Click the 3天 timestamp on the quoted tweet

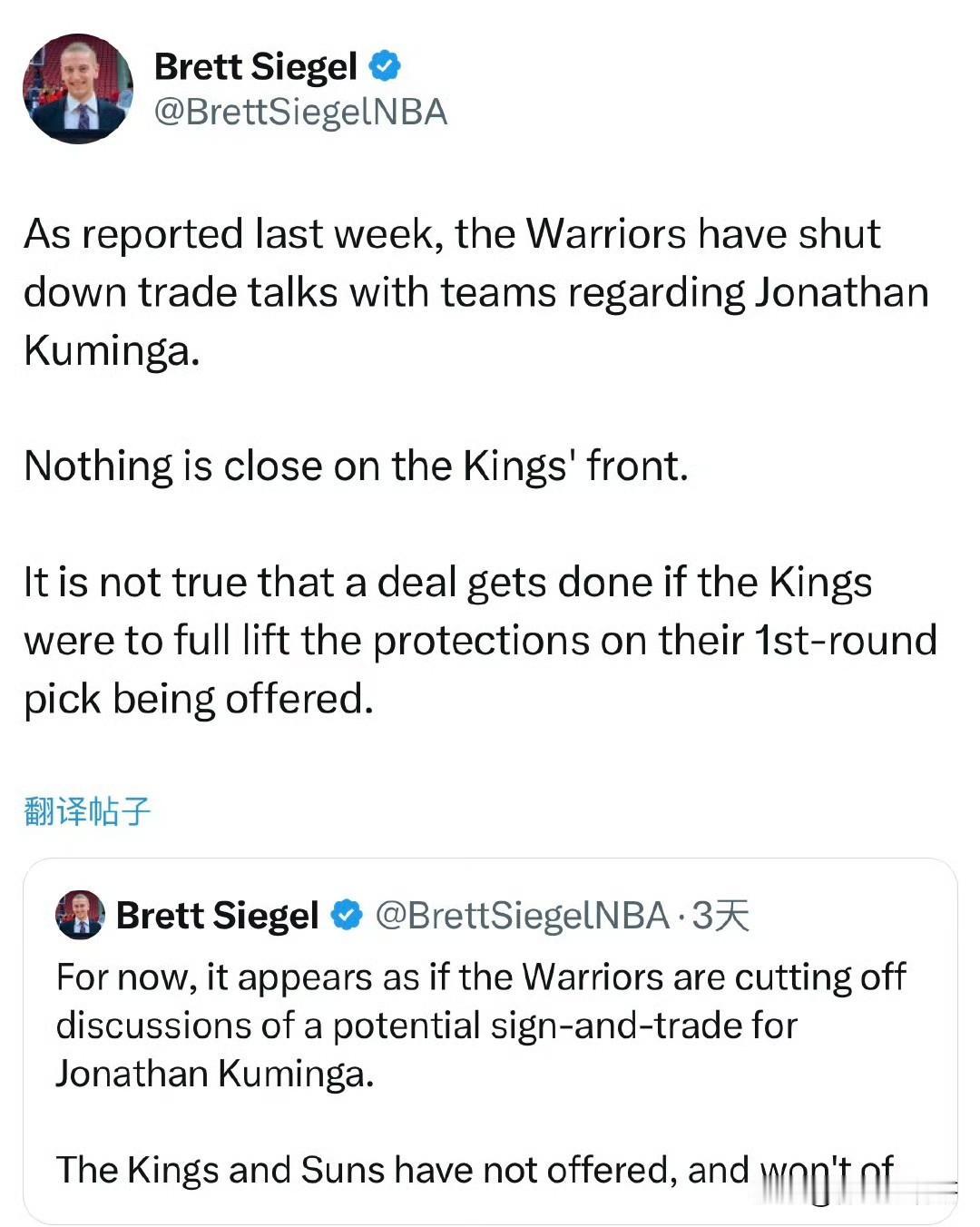721,916
